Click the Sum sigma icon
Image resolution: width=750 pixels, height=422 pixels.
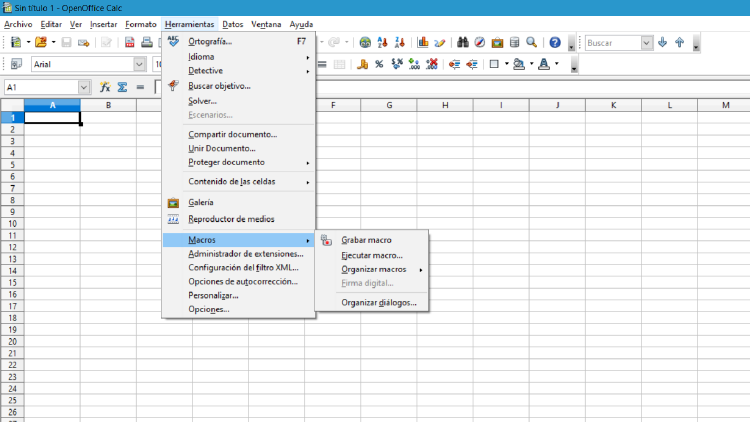point(122,88)
